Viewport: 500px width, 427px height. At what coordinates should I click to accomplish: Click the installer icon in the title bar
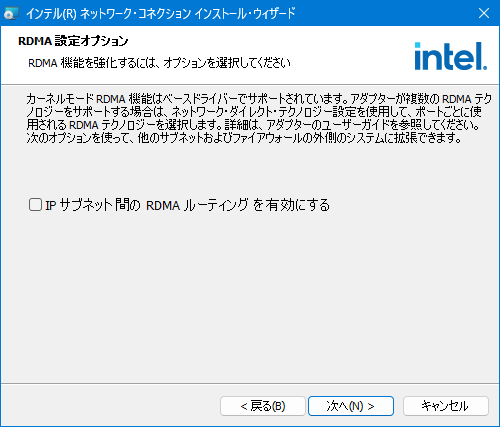11,14
